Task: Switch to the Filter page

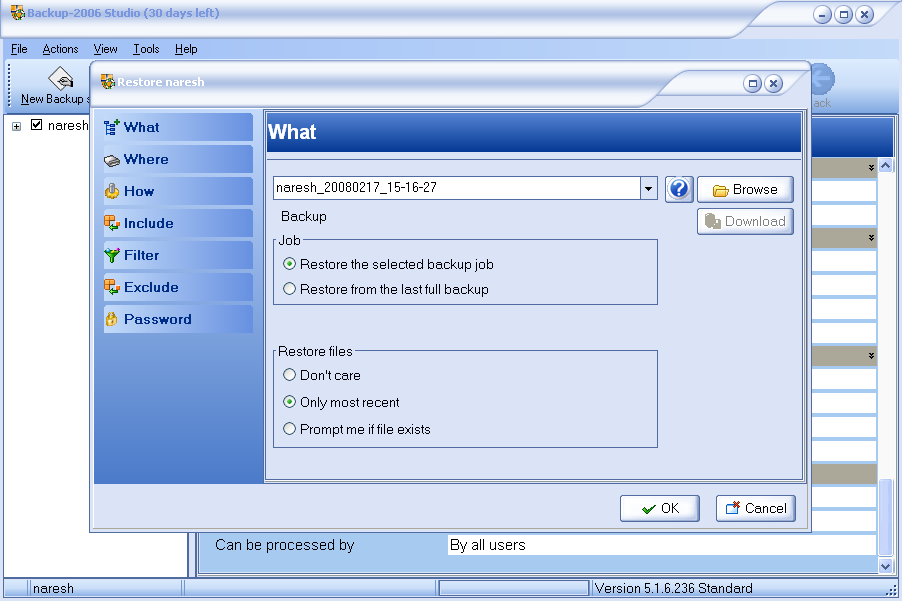Action: (178, 255)
